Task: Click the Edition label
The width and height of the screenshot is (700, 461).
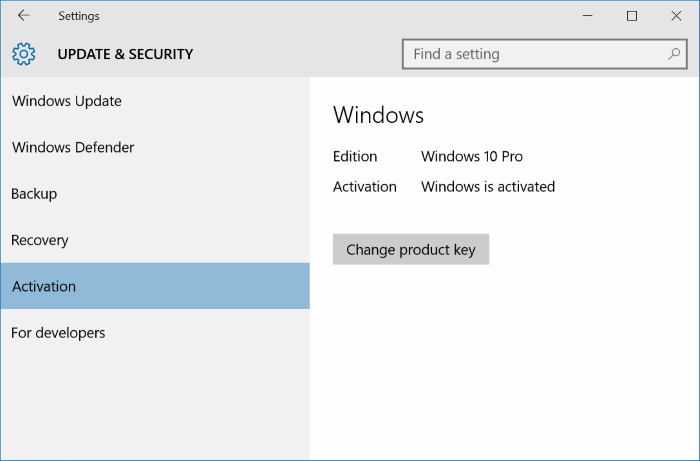Action: point(355,156)
